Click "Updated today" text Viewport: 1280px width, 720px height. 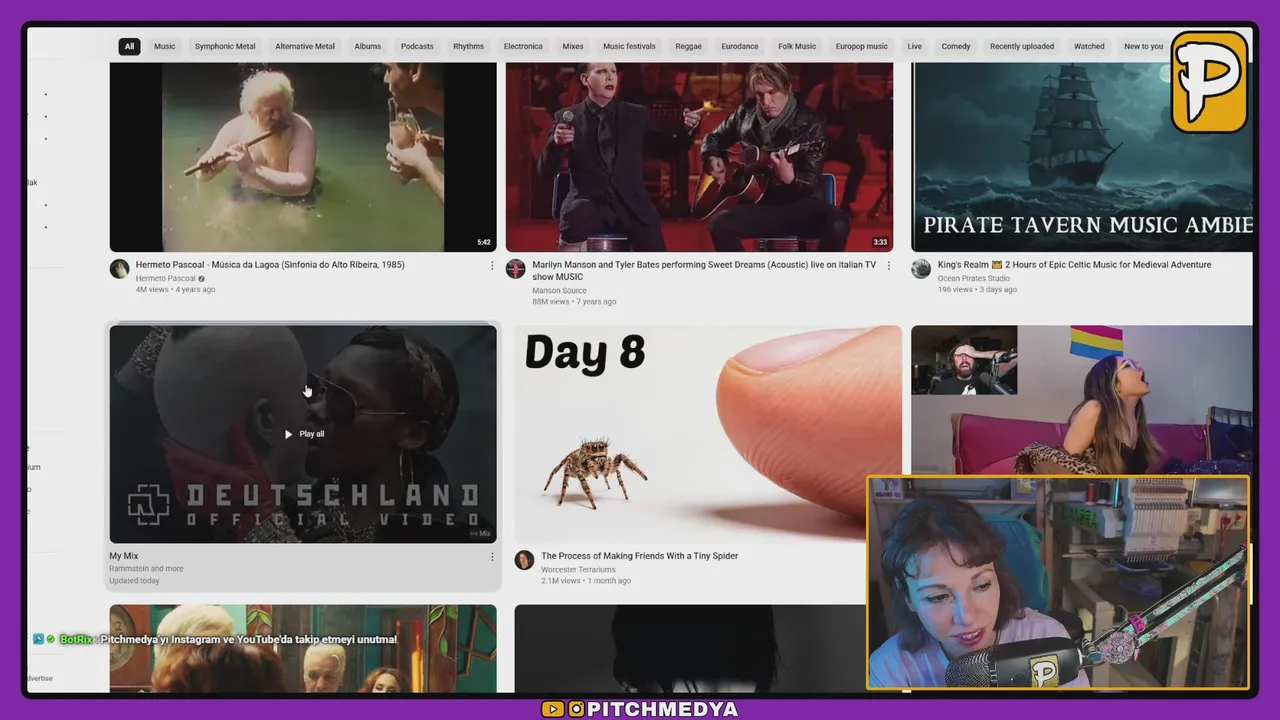(134, 581)
